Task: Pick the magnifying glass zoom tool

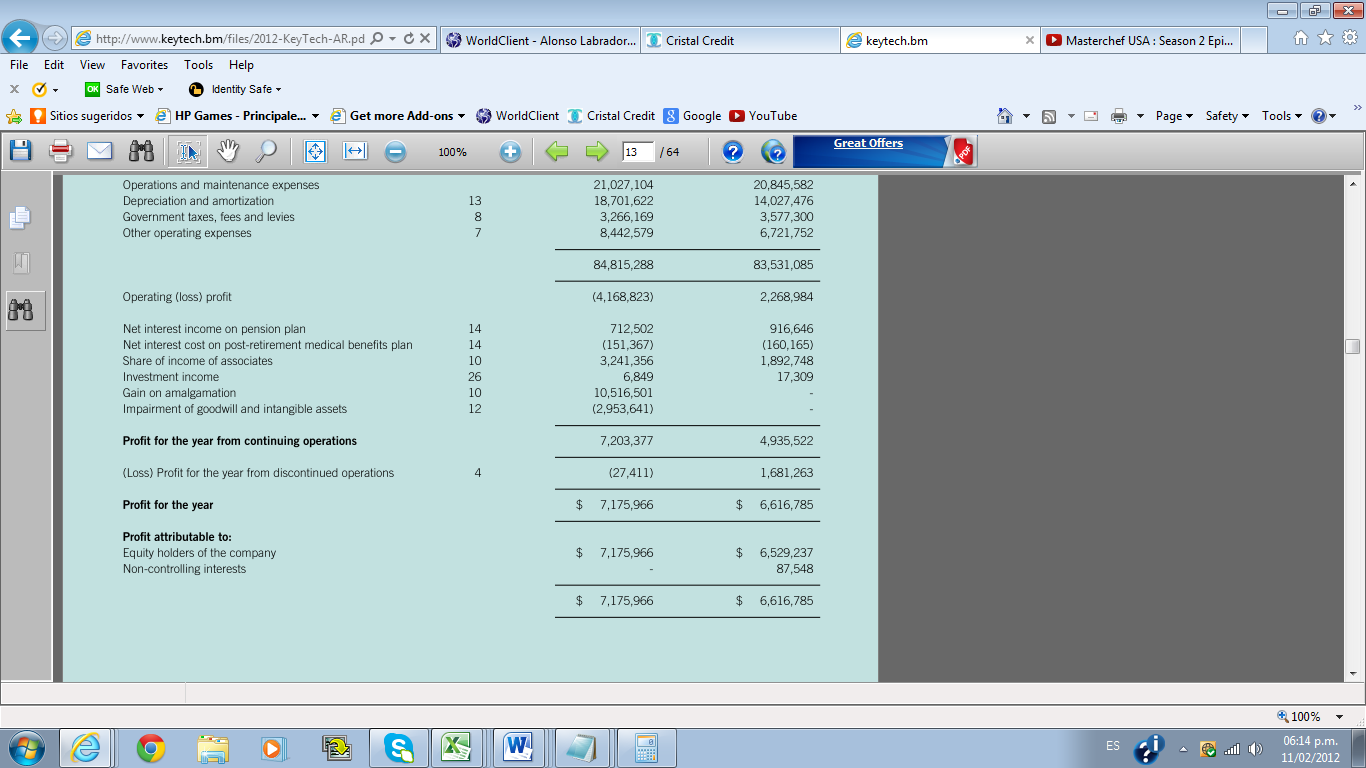Action: pos(266,151)
